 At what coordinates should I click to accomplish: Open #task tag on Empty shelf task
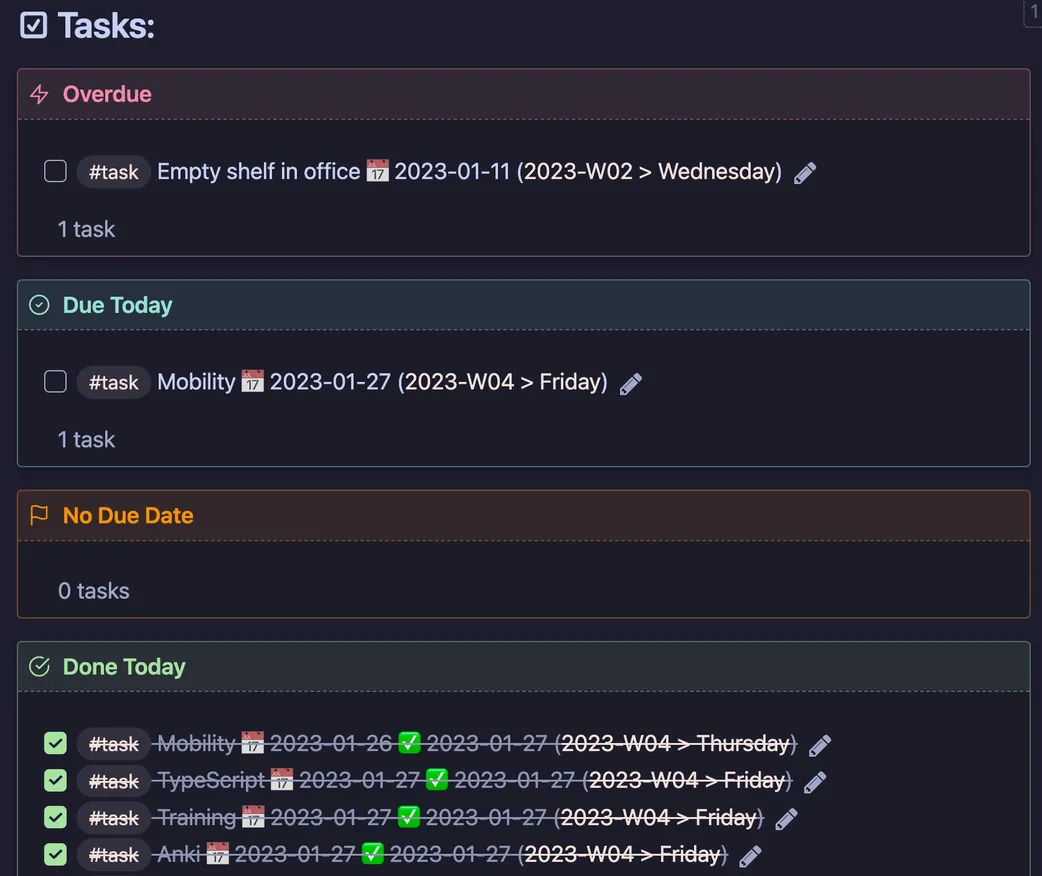tap(114, 172)
